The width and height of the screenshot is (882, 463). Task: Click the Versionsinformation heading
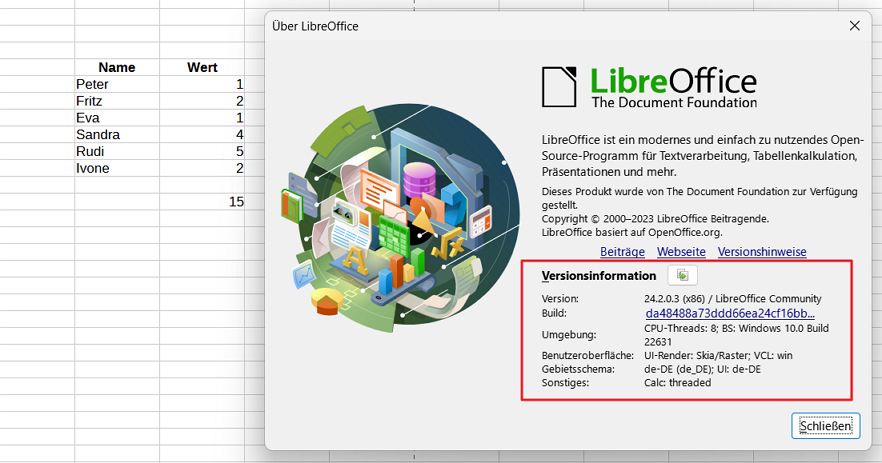(598, 276)
